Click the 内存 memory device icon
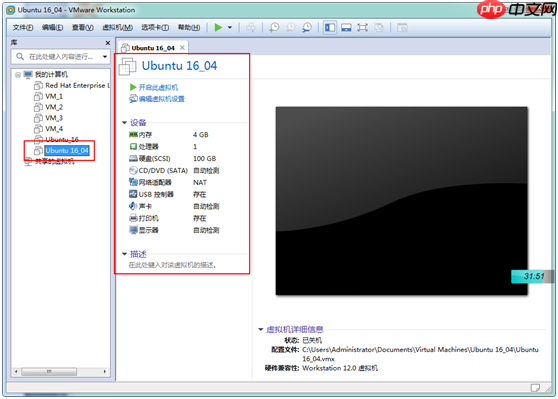The image size is (558, 399). click(133, 135)
